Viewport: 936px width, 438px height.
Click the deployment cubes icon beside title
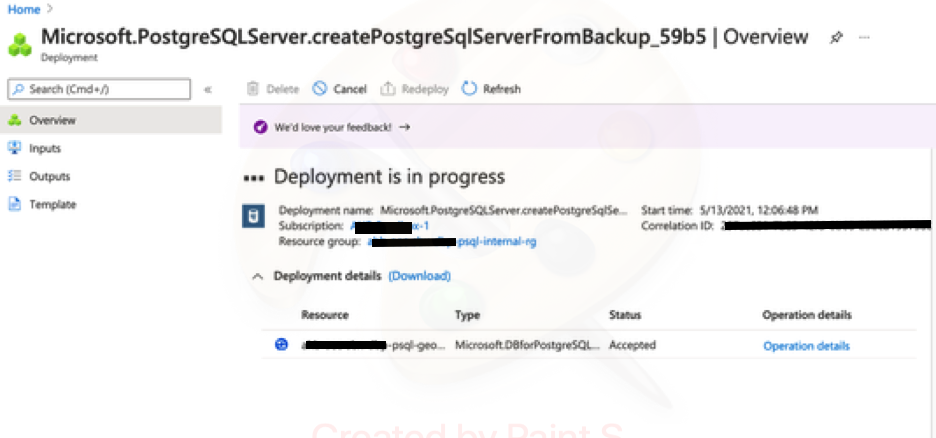click(20, 45)
